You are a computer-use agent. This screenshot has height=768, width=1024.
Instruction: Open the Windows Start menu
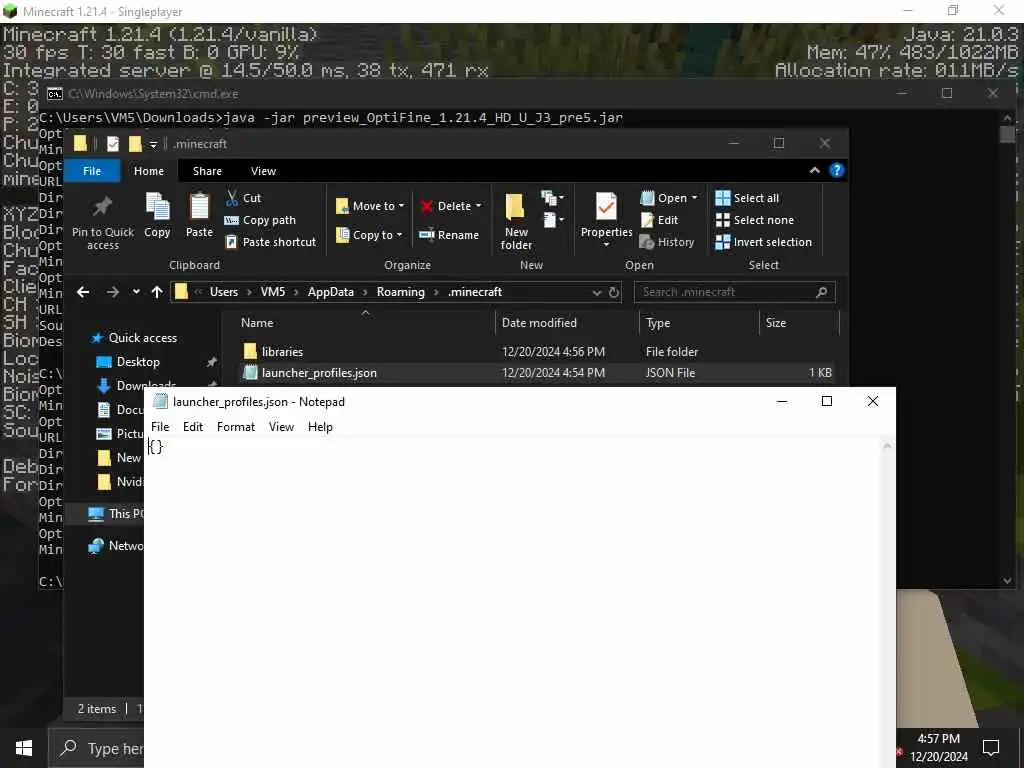pos(24,748)
